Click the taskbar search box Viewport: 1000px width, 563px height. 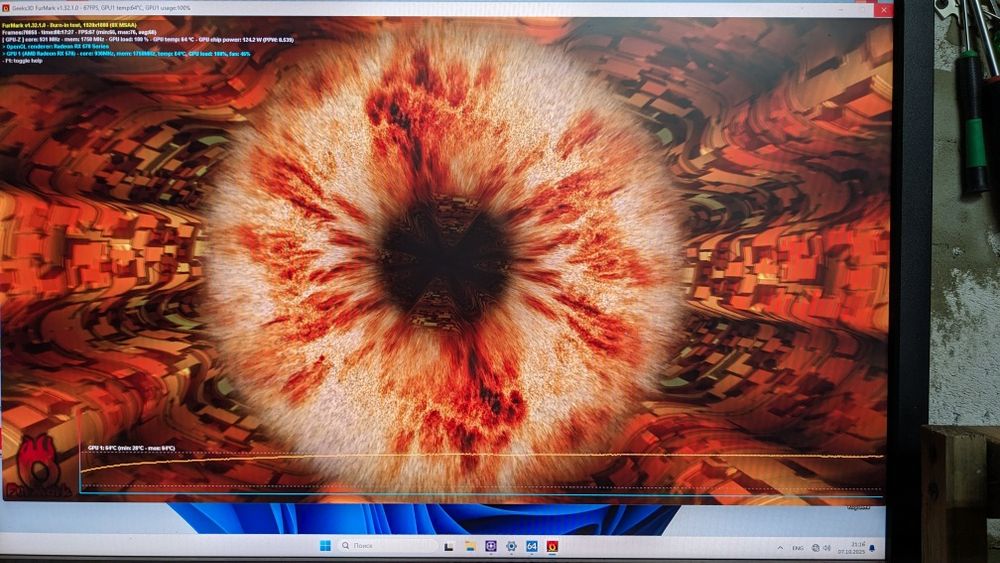(388, 546)
